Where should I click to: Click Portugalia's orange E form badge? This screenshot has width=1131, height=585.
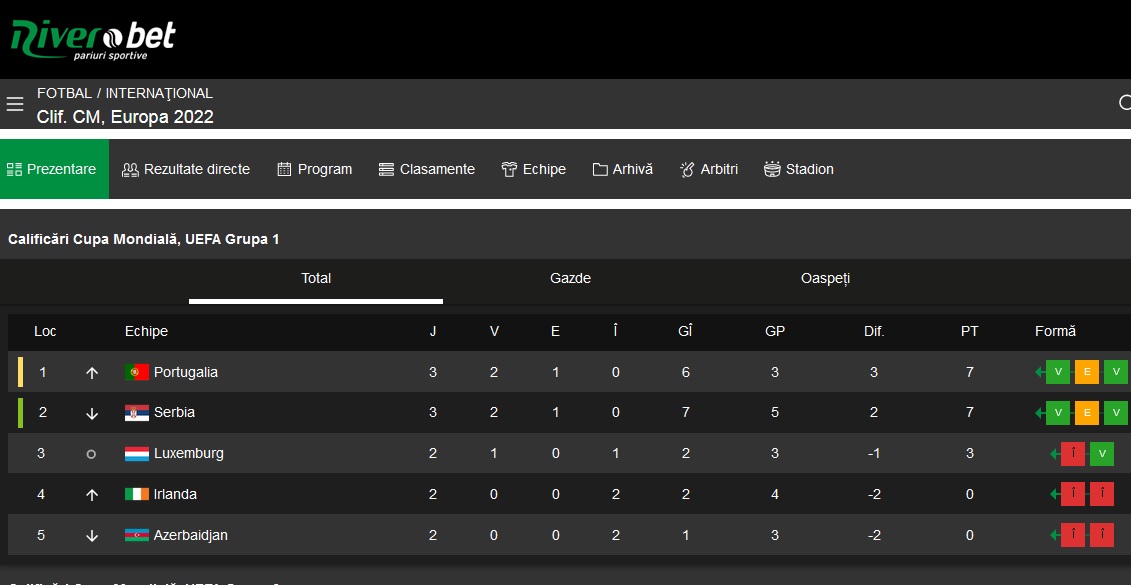(x=1087, y=372)
